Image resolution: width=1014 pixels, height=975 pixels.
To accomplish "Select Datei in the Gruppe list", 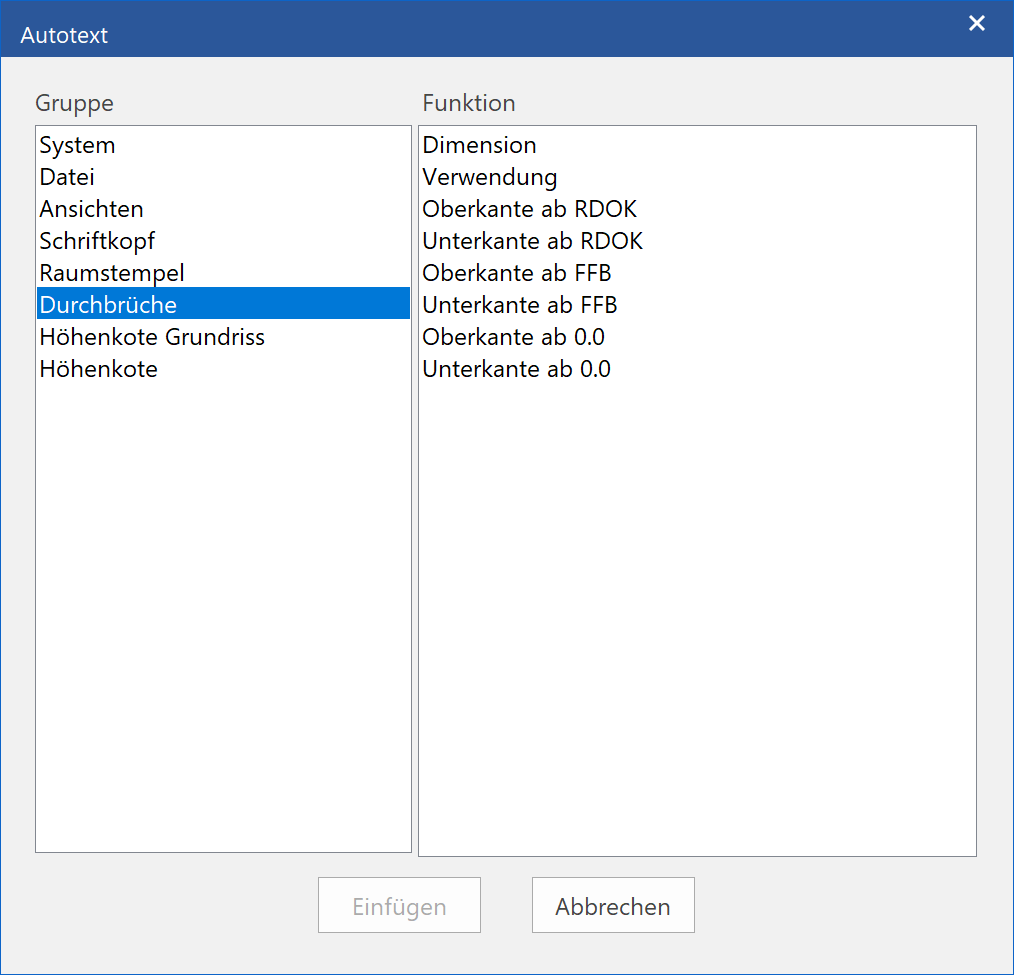I will click(x=223, y=177).
